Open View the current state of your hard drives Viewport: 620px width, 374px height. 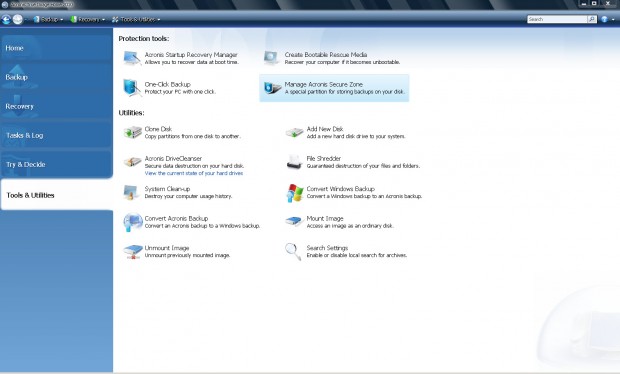194,173
